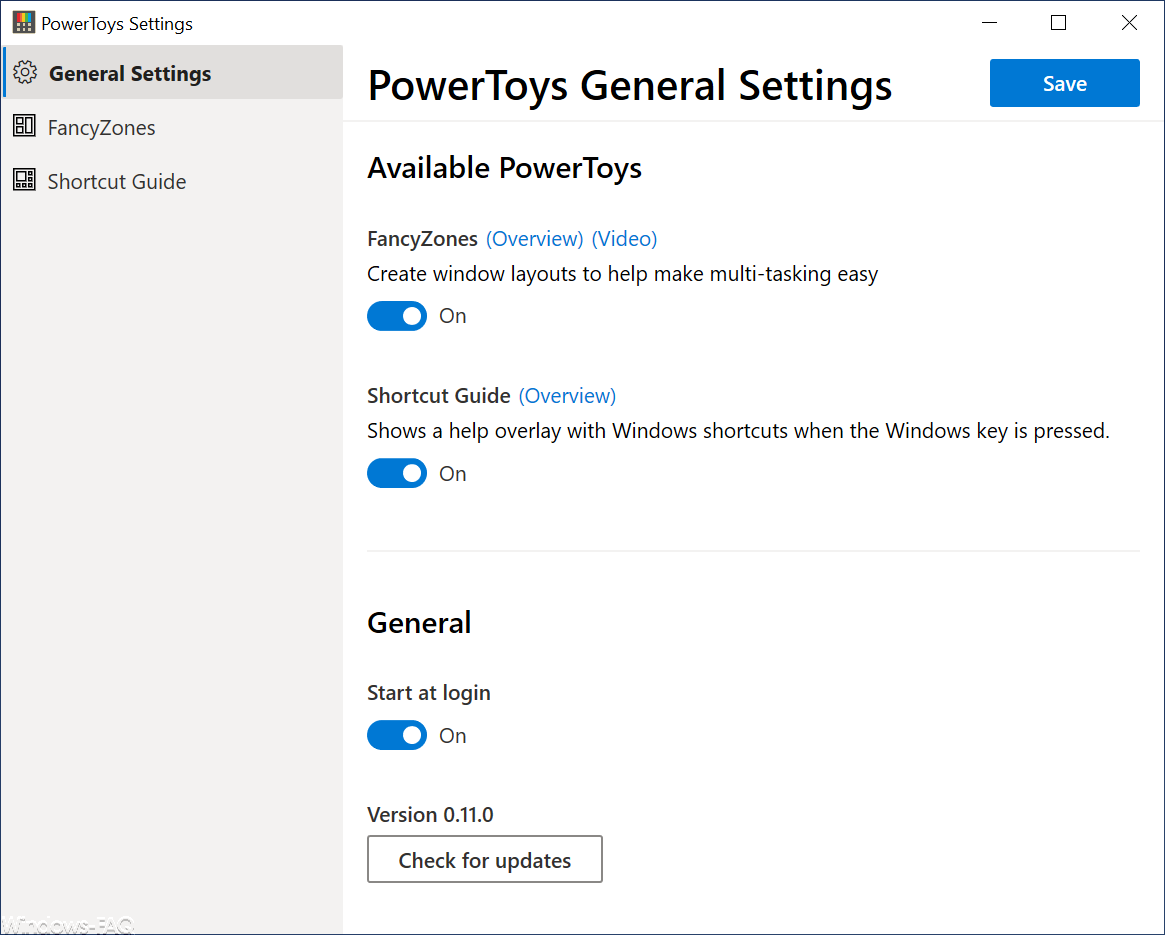Image resolution: width=1165 pixels, height=935 pixels.
Task: Save the PowerToys settings
Action: coord(1064,83)
